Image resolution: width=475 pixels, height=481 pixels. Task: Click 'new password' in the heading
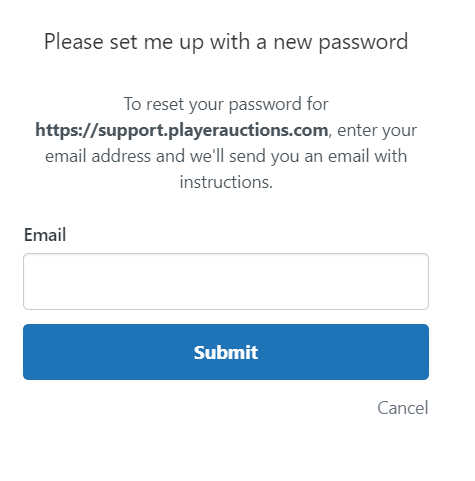point(341,42)
